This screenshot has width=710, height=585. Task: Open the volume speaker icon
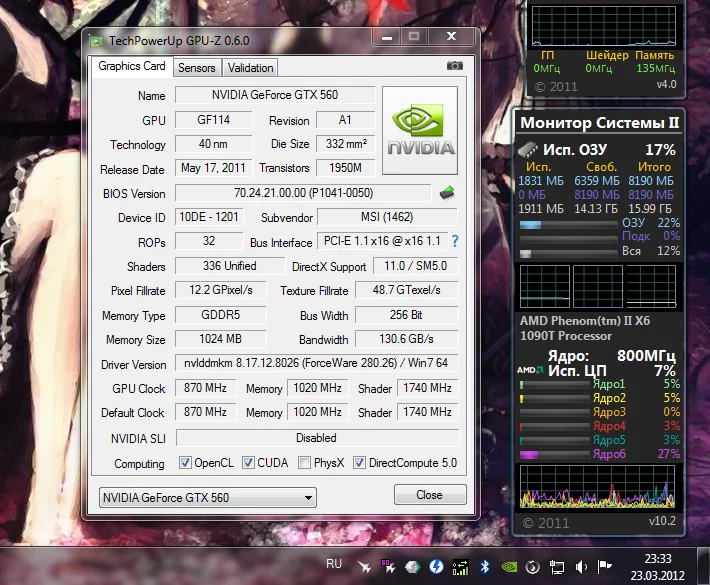581,567
